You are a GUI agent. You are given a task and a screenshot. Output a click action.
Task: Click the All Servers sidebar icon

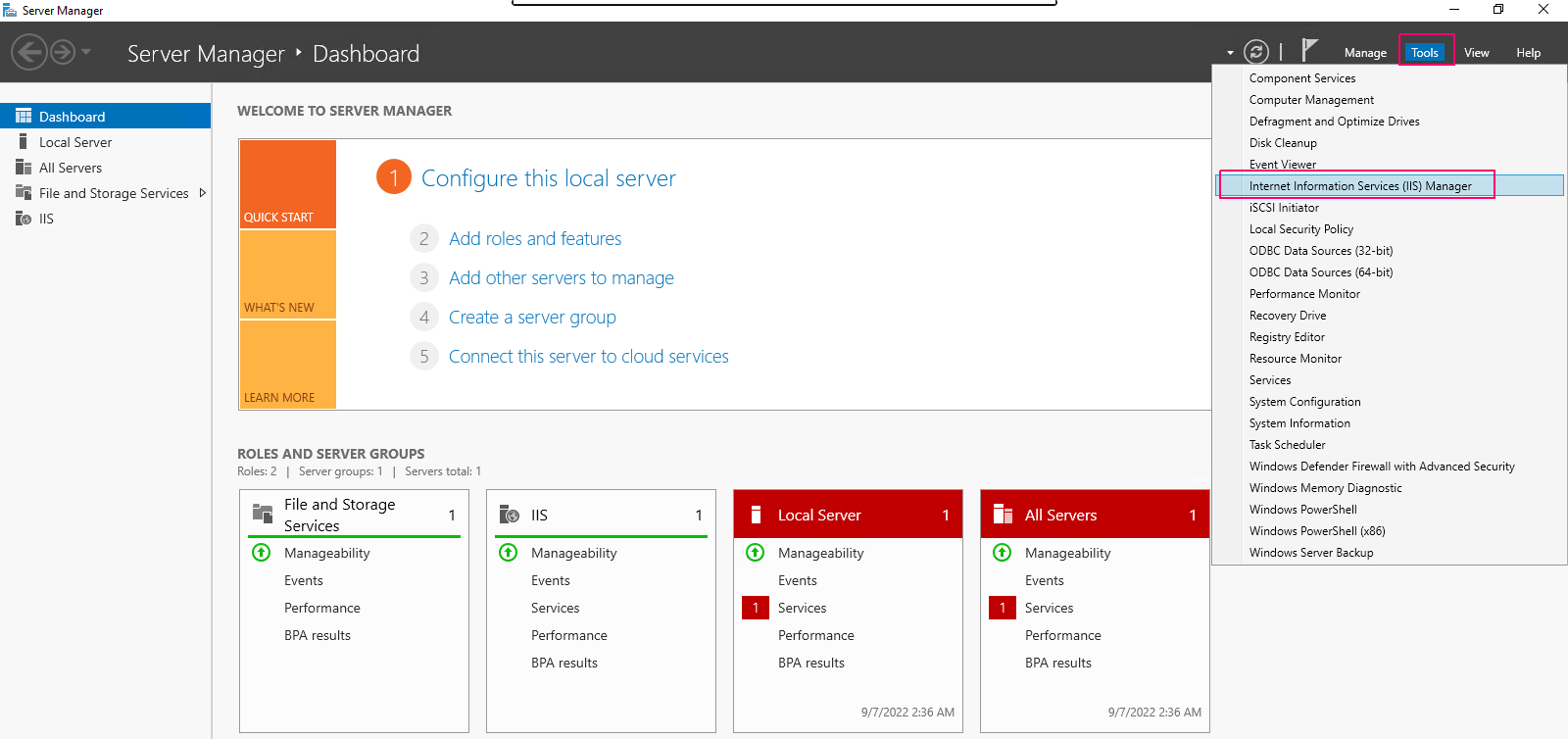click(x=24, y=168)
